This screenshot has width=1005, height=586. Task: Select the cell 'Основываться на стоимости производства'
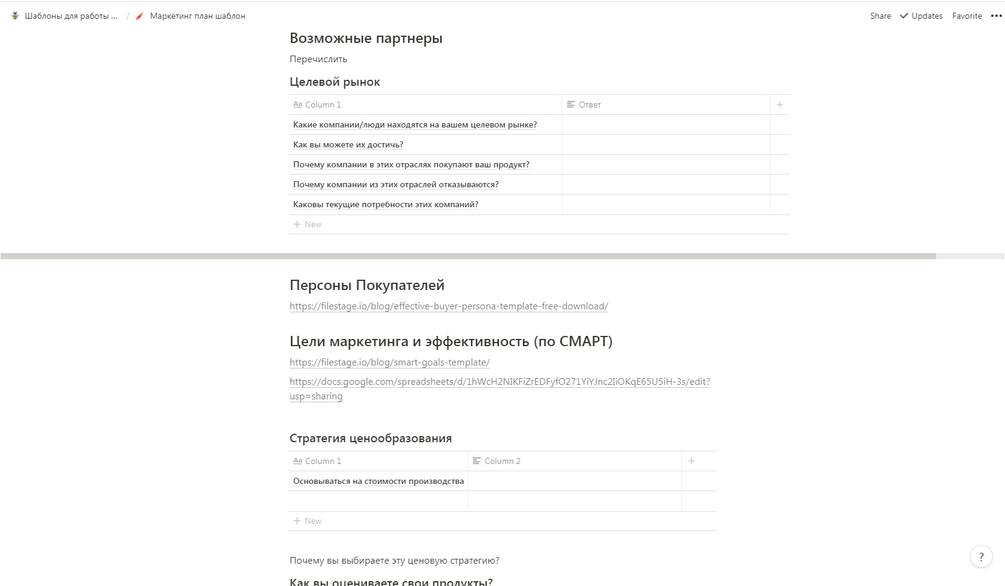coord(378,481)
